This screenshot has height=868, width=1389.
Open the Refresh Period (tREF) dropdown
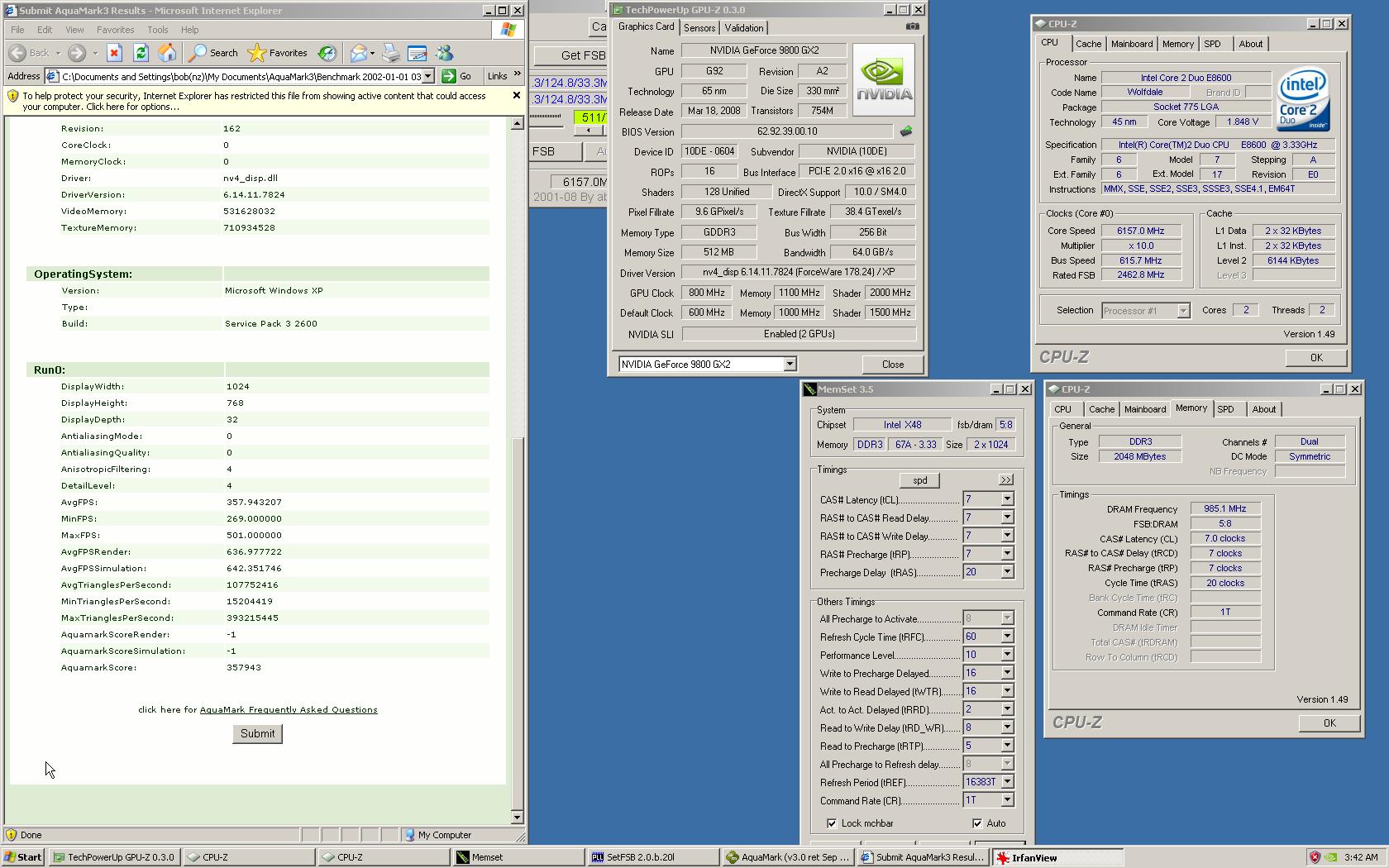(x=1007, y=782)
